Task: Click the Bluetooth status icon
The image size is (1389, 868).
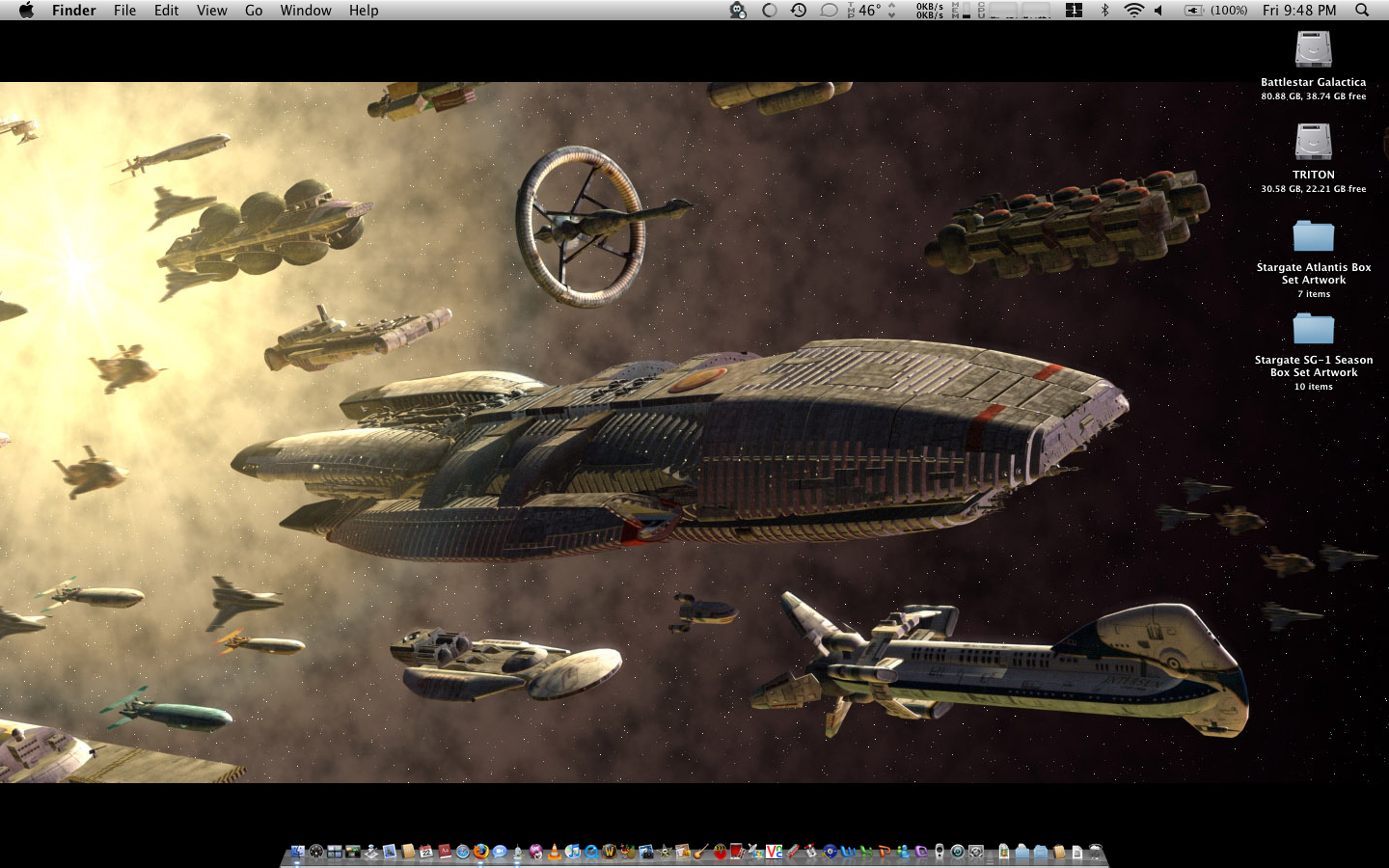Action: pos(1105,11)
